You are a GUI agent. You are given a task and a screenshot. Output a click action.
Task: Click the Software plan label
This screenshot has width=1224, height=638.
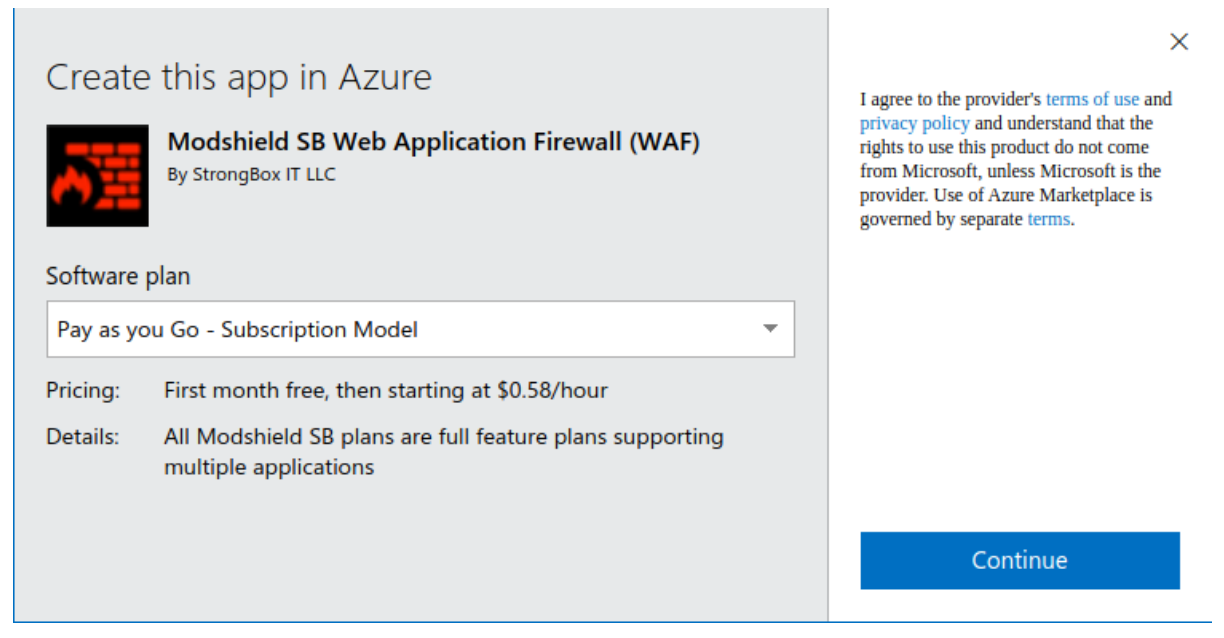(x=118, y=276)
